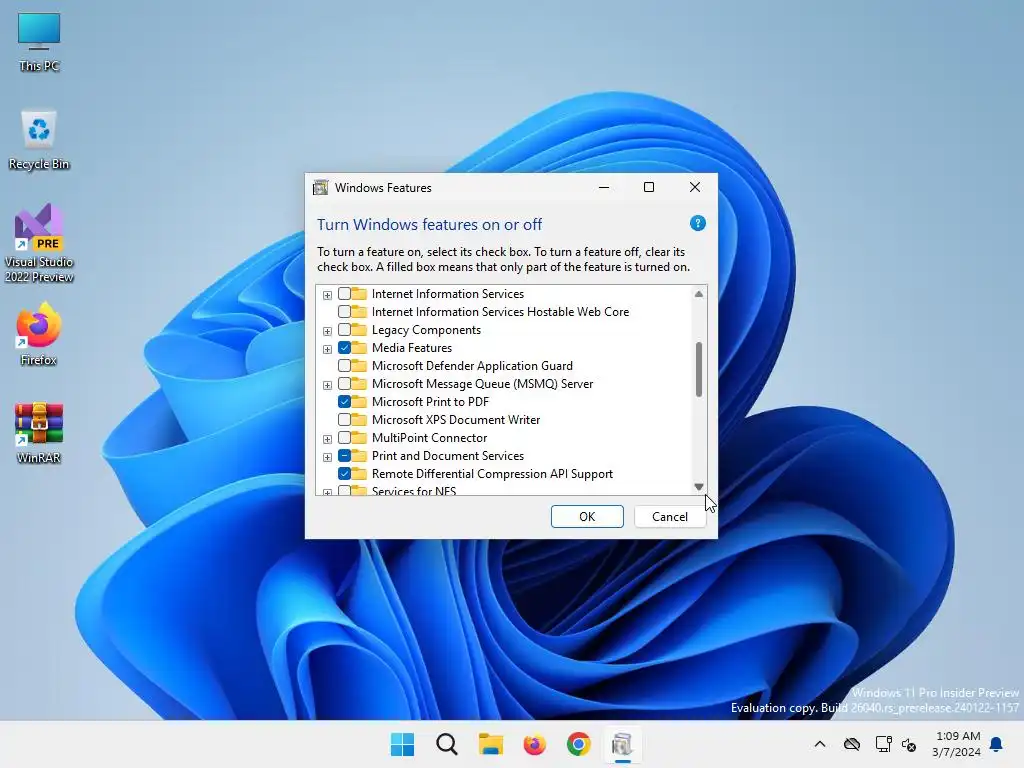
Task: Click the Media Features folder icon
Action: 359,348
